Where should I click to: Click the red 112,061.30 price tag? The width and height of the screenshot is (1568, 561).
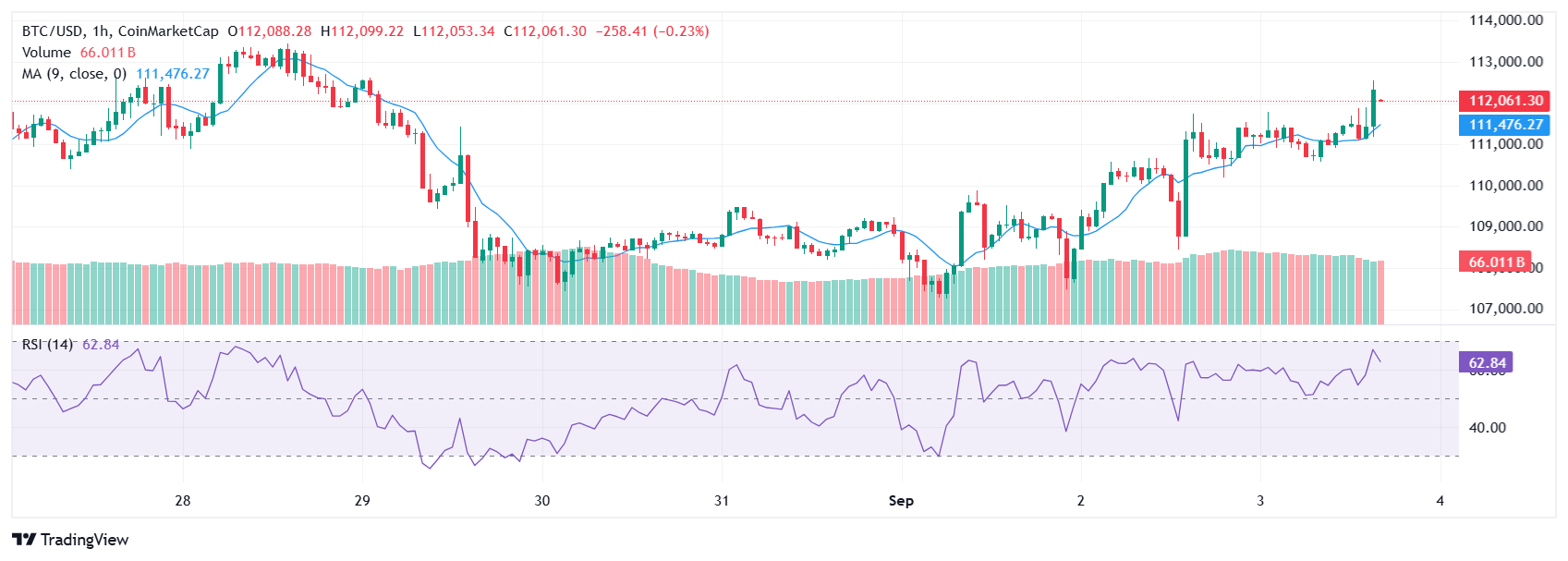click(x=1505, y=101)
